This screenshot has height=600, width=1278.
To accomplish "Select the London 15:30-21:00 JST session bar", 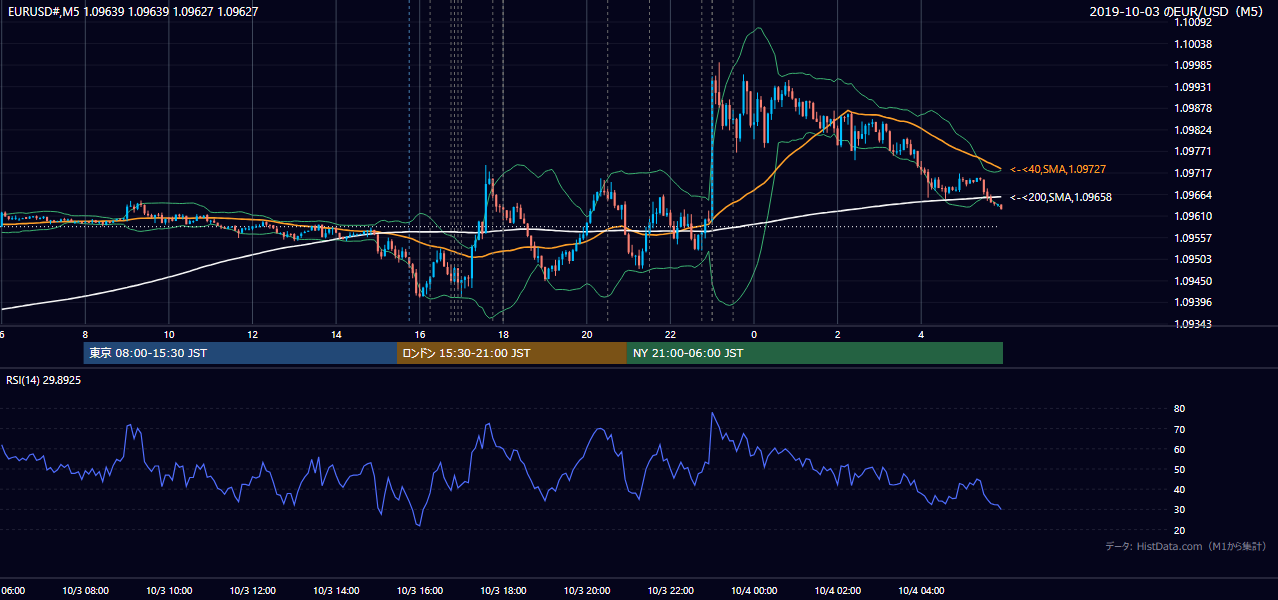I will pyautogui.click(x=512, y=353).
